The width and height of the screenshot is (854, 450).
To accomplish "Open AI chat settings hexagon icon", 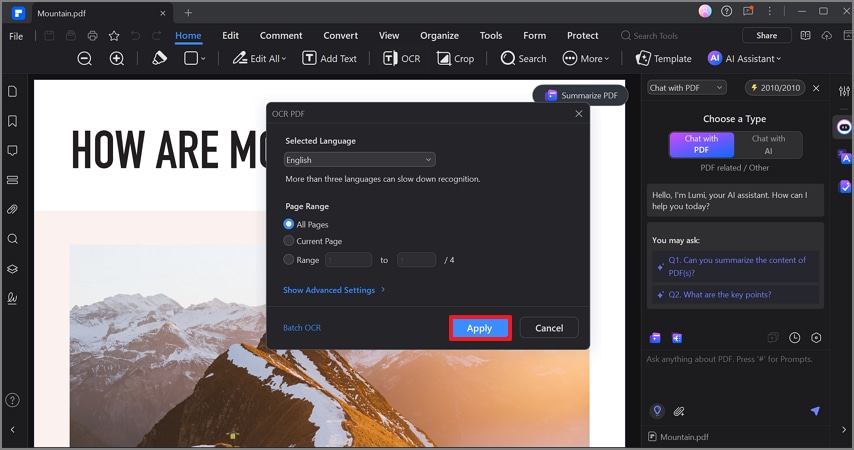I will 816,338.
